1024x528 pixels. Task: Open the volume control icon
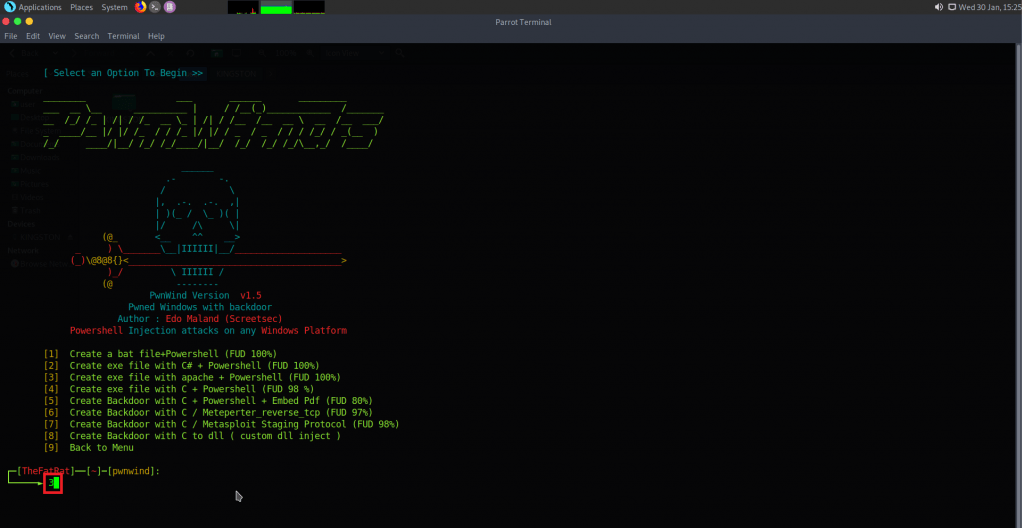coord(938,7)
